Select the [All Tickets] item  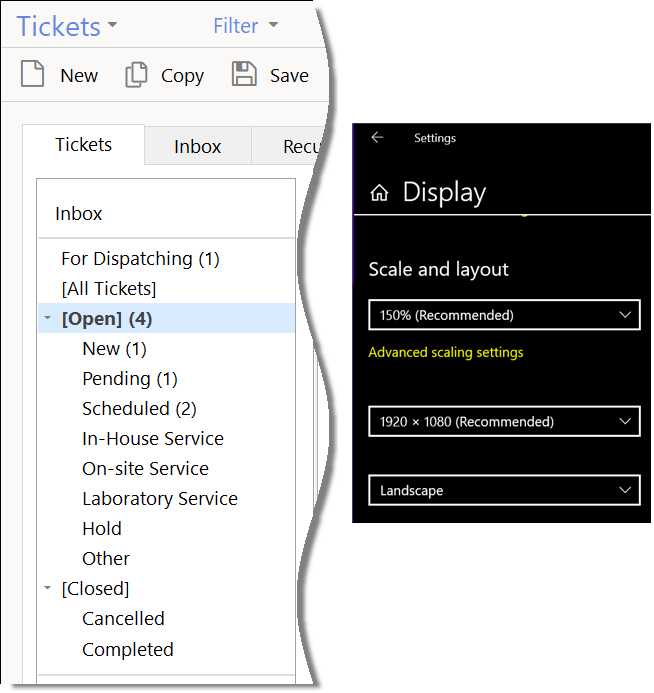click(x=109, y=289)
